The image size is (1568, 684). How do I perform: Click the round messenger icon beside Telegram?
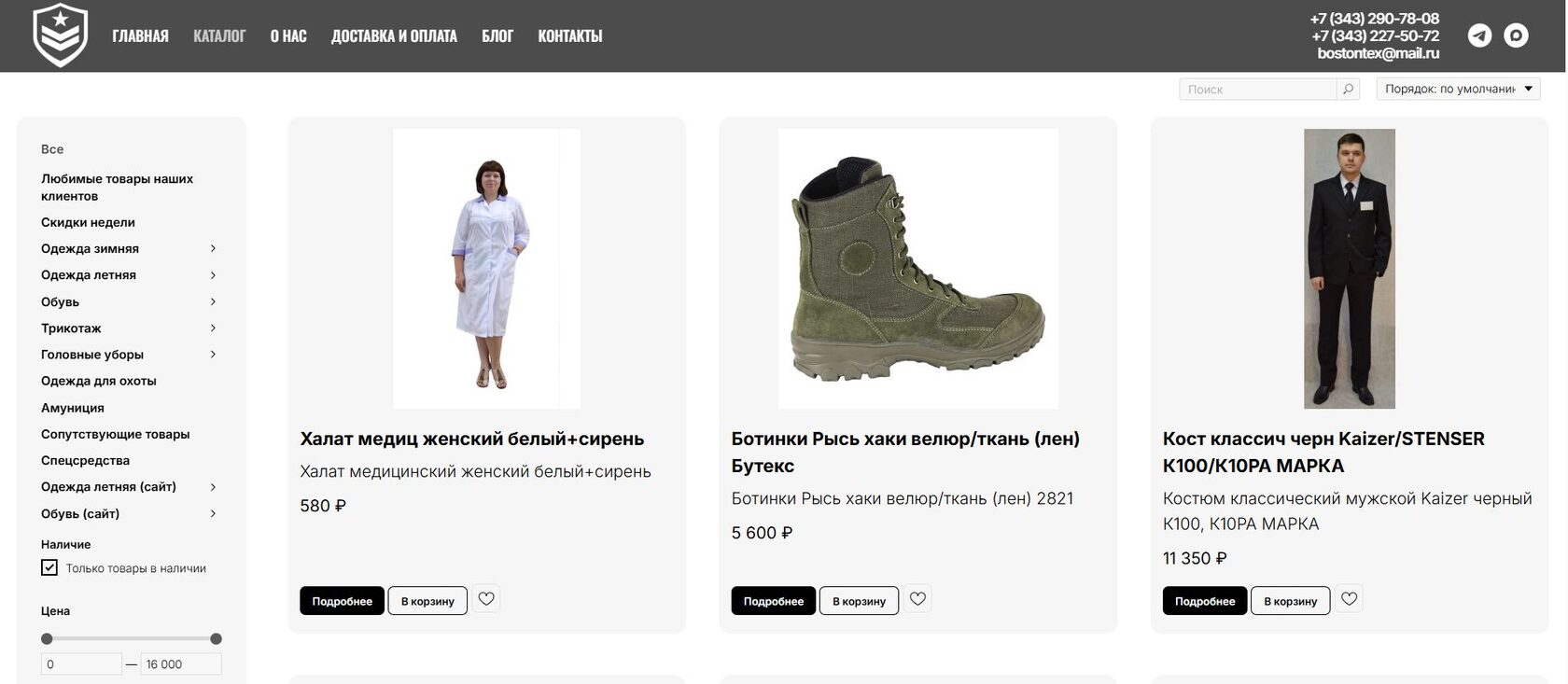pos(1516,35)
